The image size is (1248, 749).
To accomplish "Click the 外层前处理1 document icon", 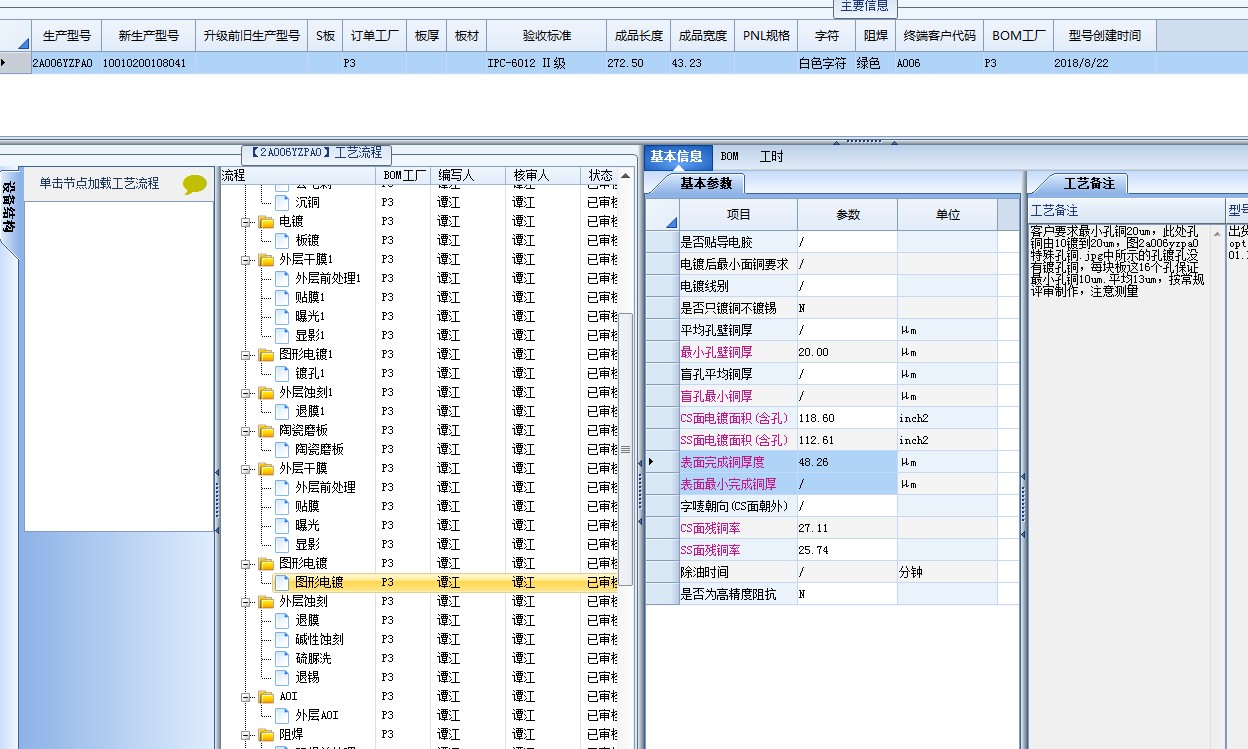I will 282,278.
